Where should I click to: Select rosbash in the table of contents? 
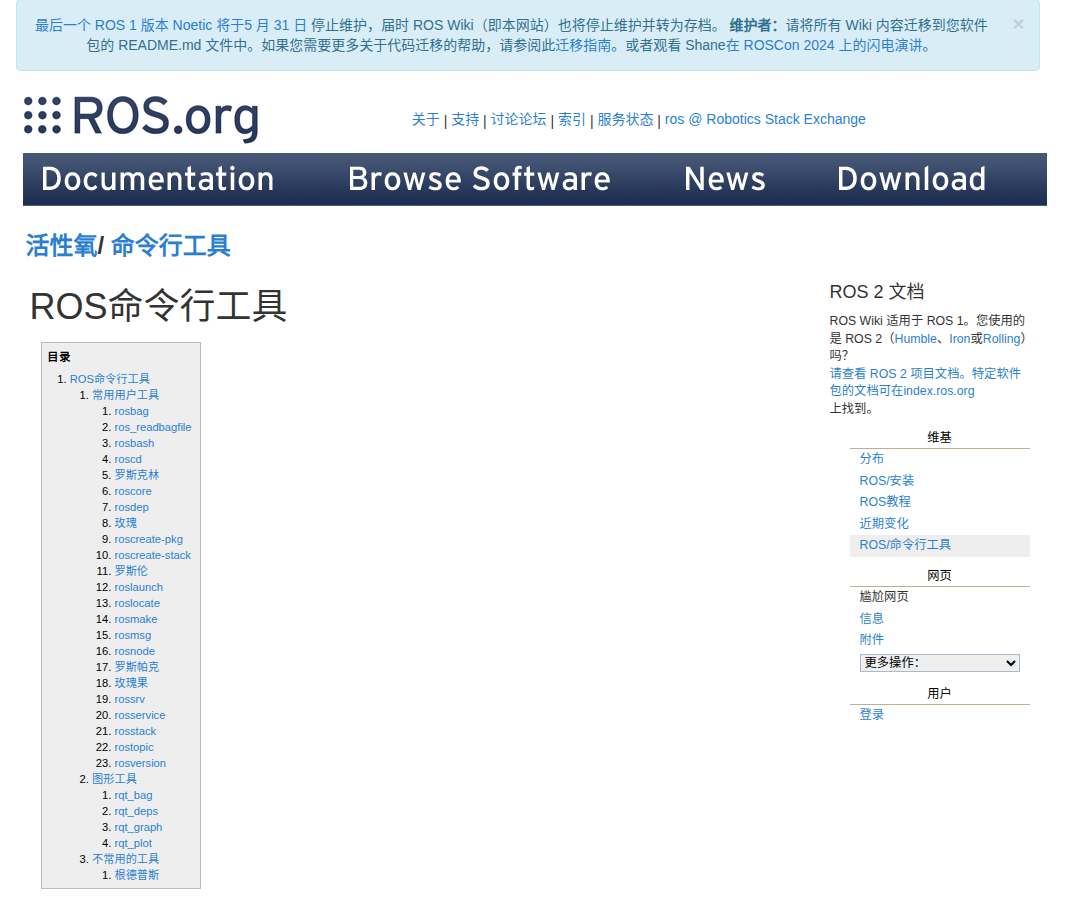pyautogui.click(x=134, y=443)
